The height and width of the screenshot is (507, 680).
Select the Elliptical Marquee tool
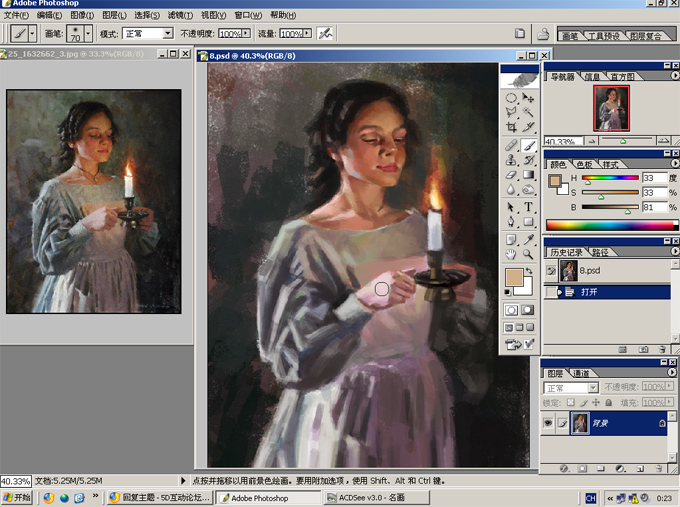tap(511, 98)
